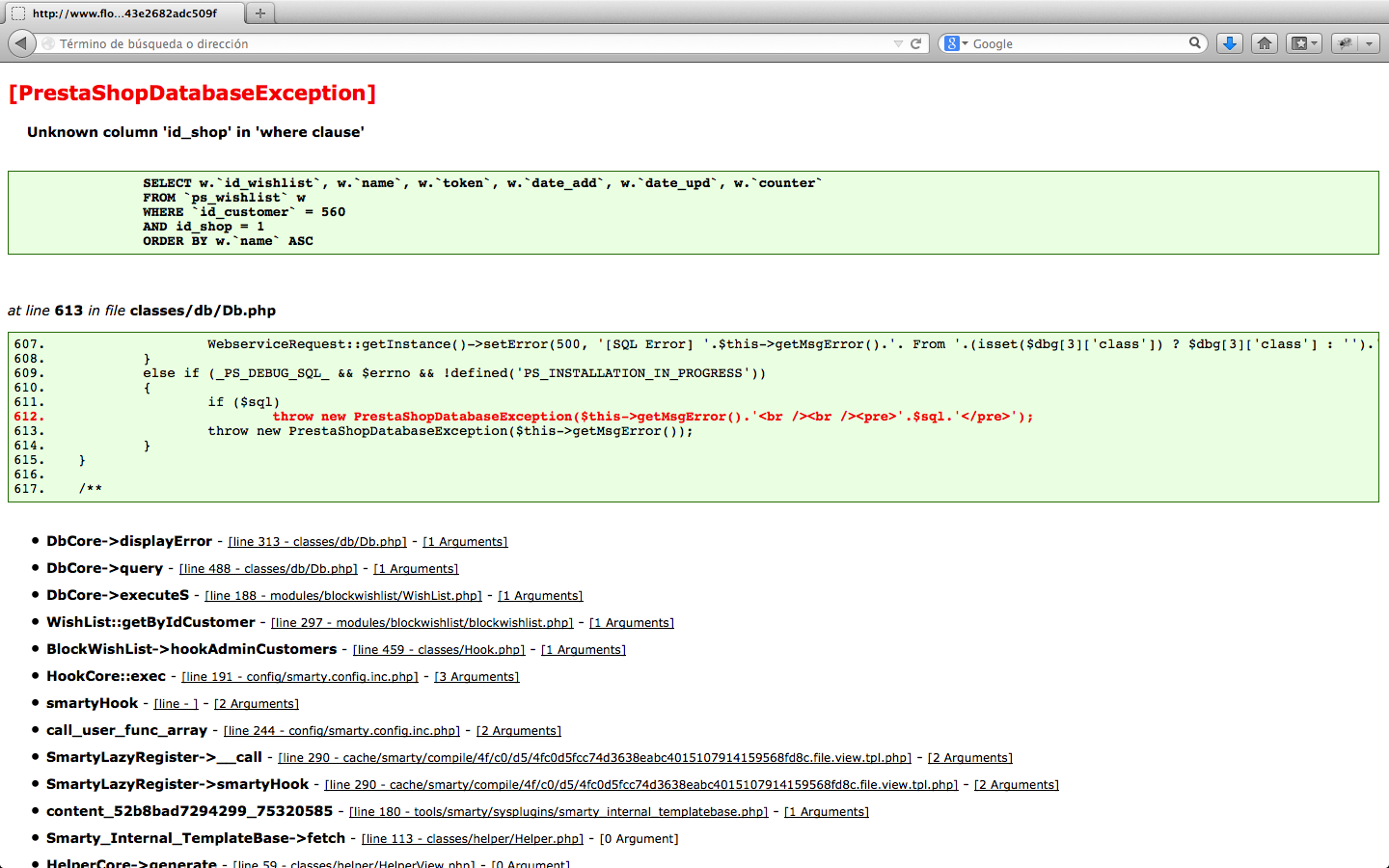Show arguments for DbCore->executeS

tap(540, 596)
